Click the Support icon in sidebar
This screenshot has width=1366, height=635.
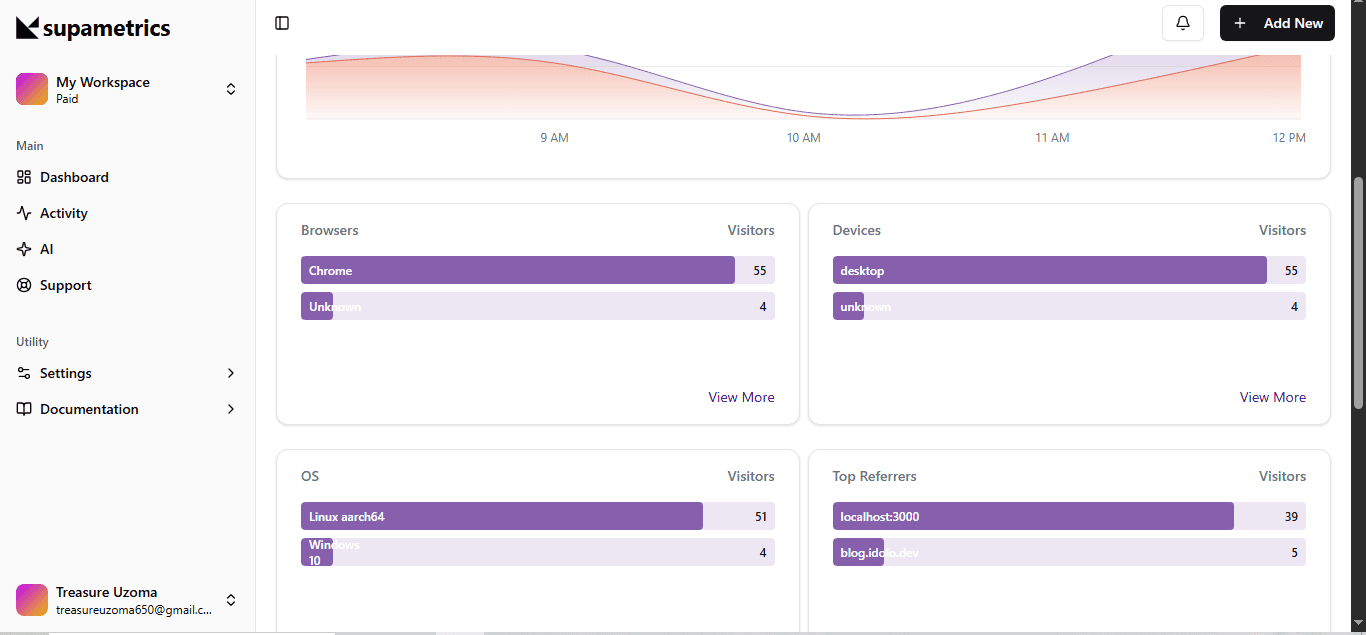[24, 285]
